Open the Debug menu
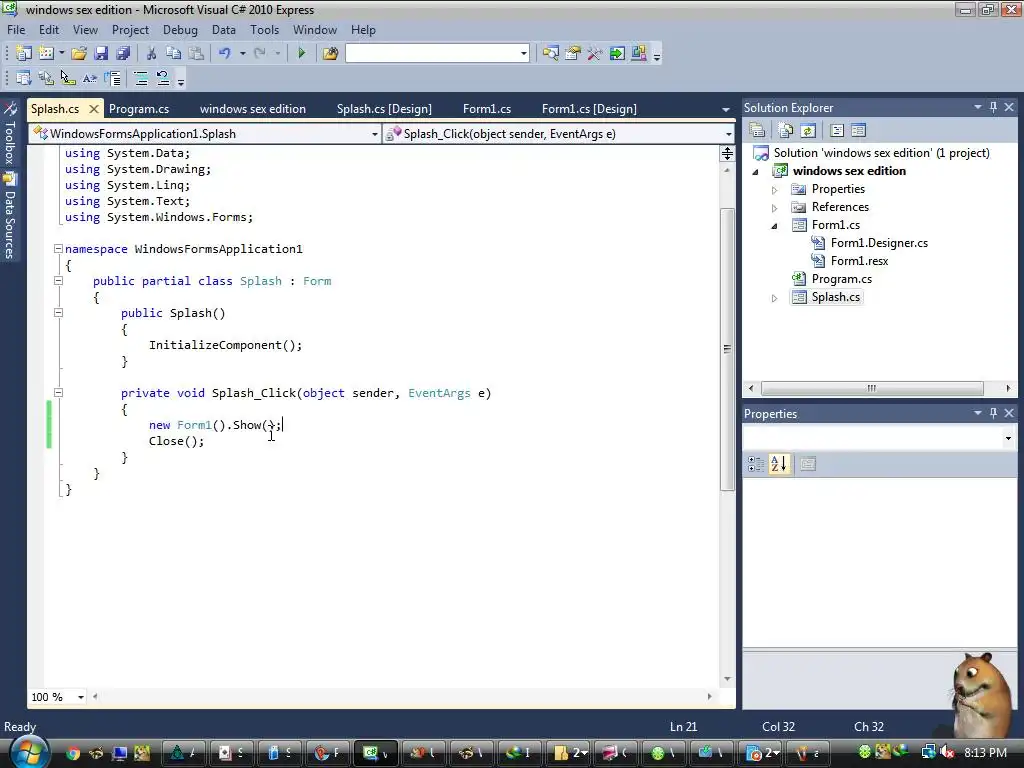1024x768 pixels. click(x=180, y=30)
